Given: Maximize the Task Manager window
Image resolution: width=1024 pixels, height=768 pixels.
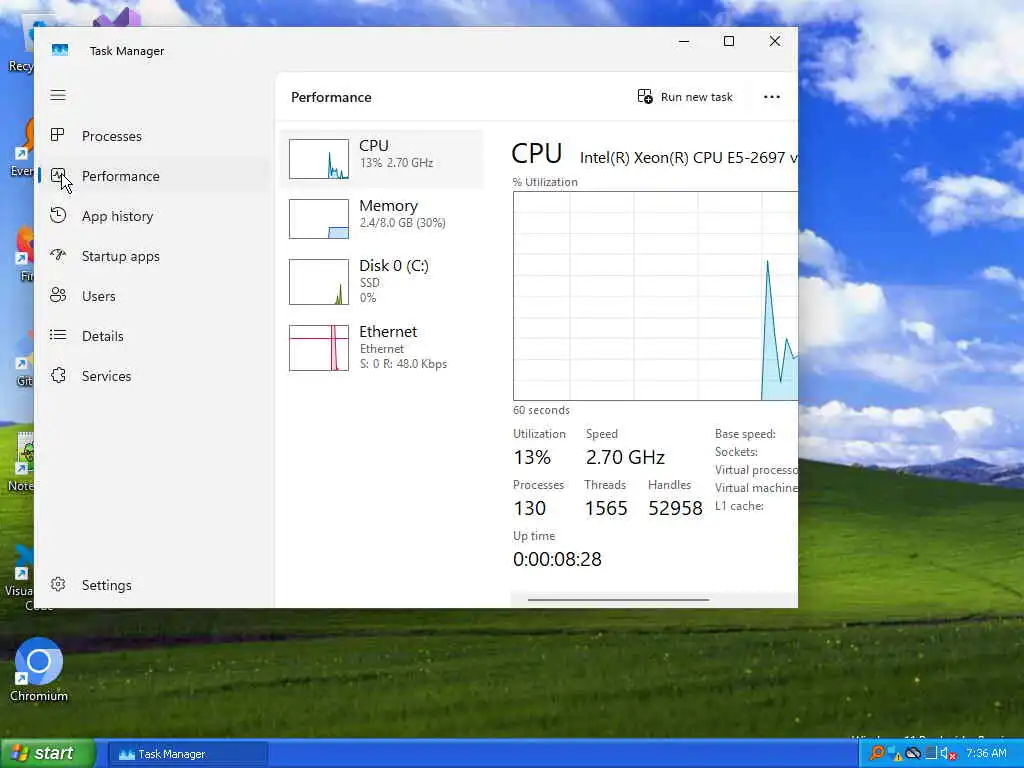Looking at the screenshot, I should (x=729, y=41).
